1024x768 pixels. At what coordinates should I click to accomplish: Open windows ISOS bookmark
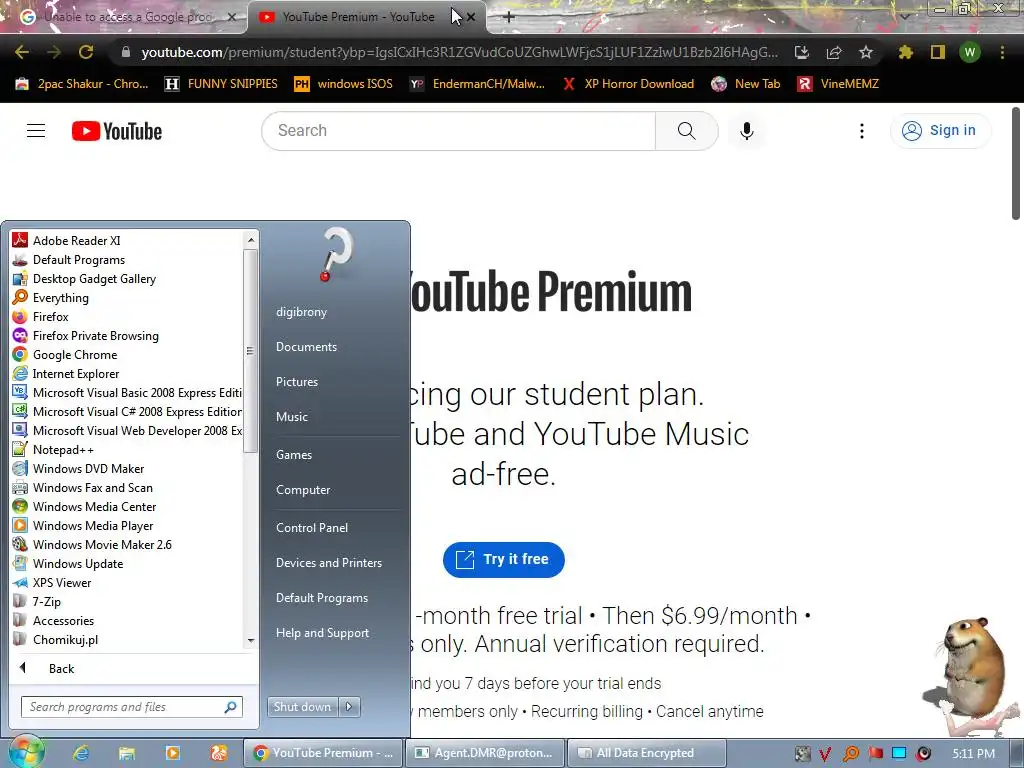(344, 84)
